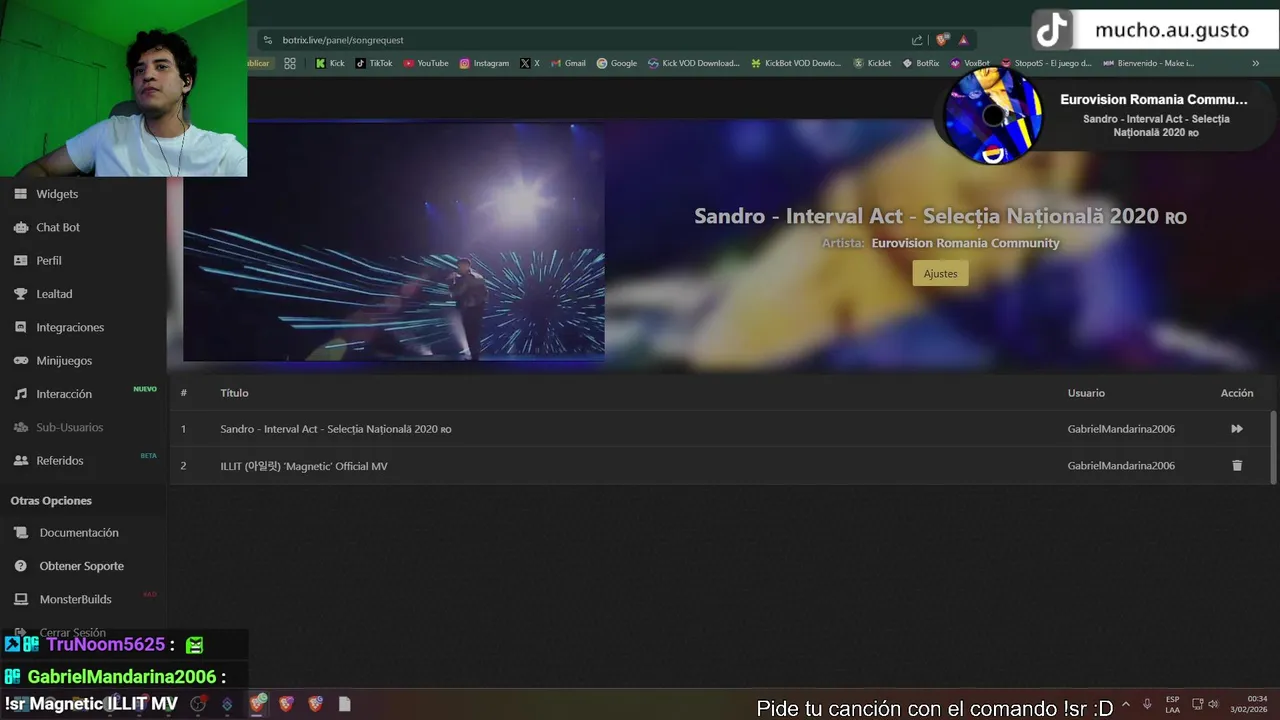Open the Widgets sidebar section
This screenshot has height=720, width=1280.
click(57, 194)
